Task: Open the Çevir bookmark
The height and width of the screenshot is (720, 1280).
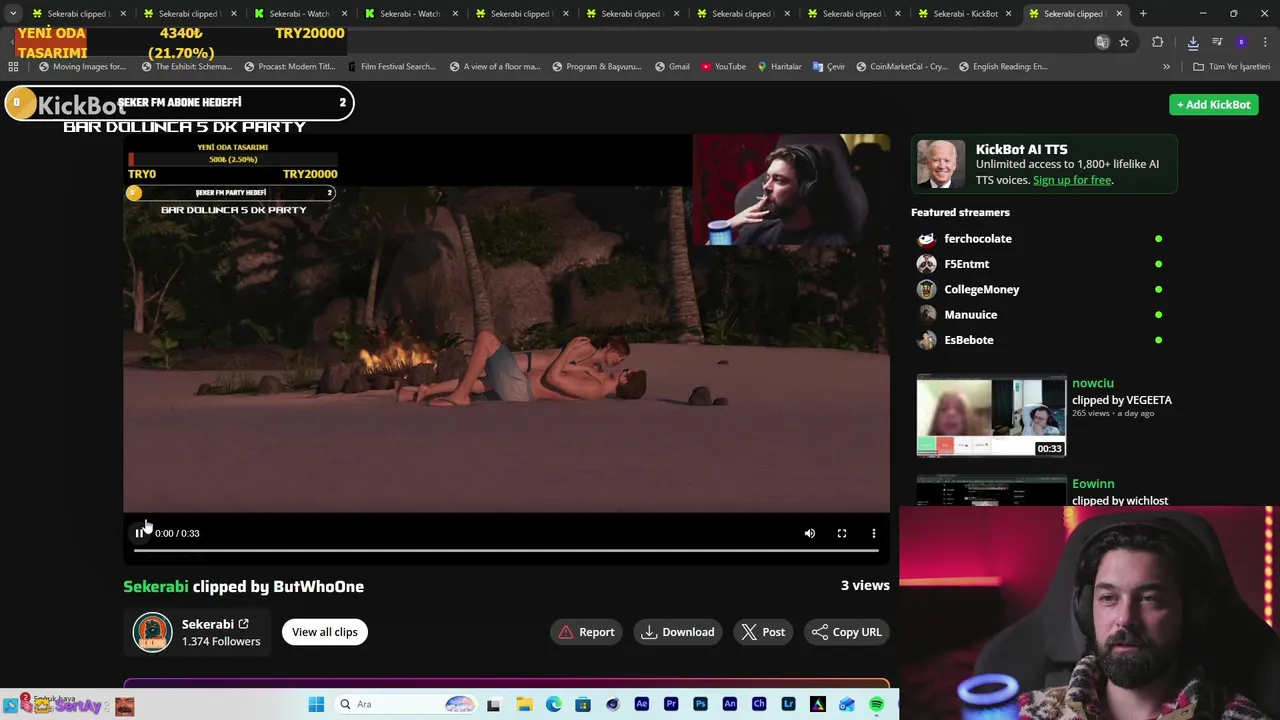Action: tap(829, 67)
